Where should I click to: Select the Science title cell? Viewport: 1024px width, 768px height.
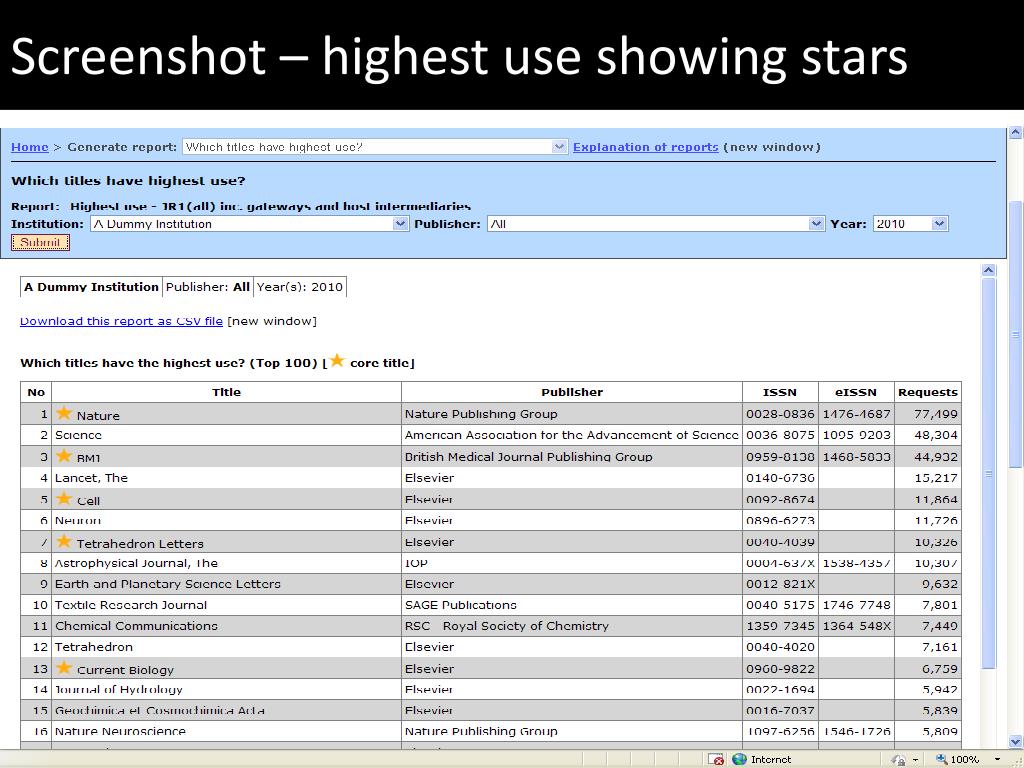coord(227,435)
